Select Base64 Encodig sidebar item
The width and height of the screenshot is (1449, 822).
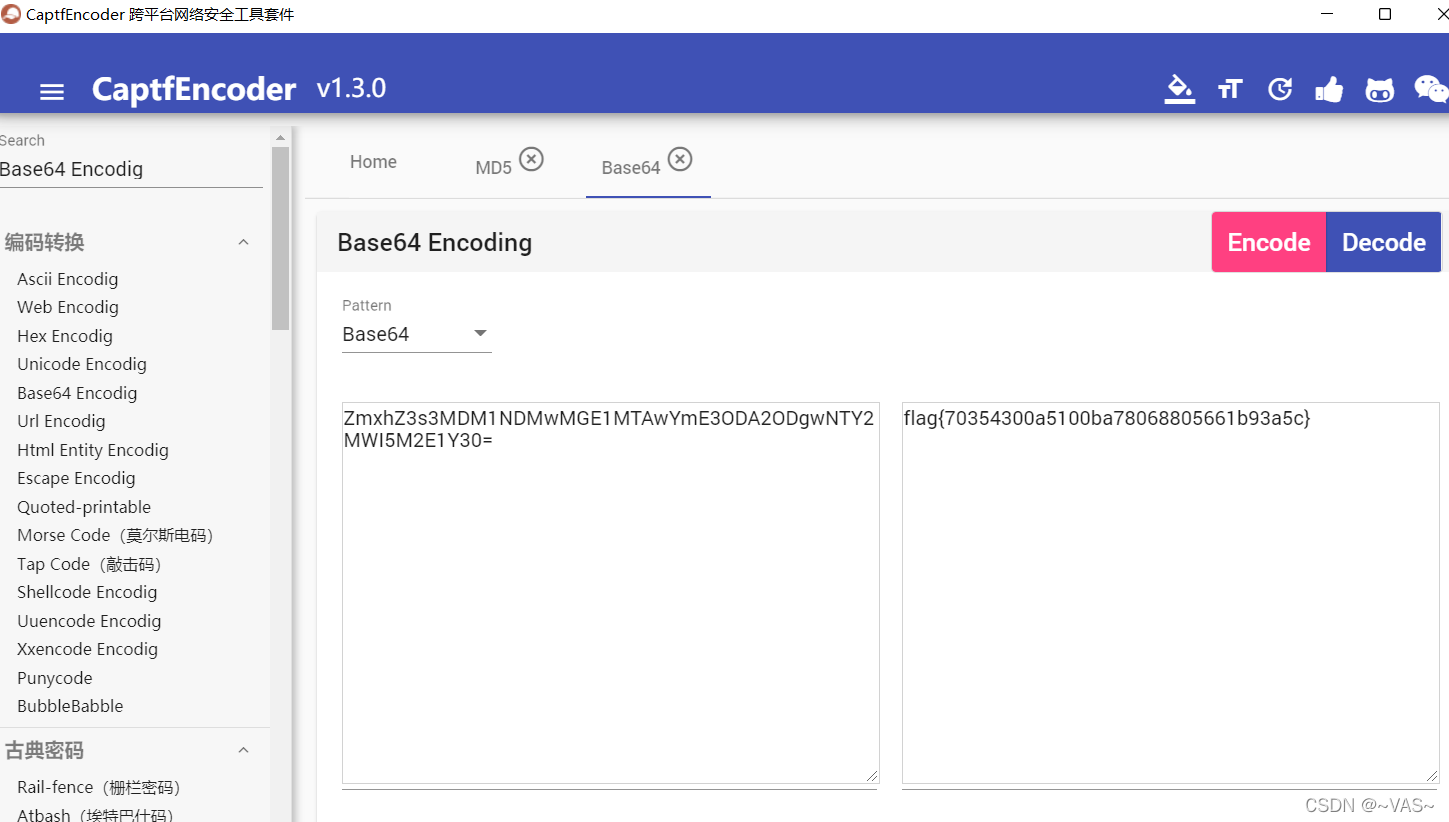[77, 393]
